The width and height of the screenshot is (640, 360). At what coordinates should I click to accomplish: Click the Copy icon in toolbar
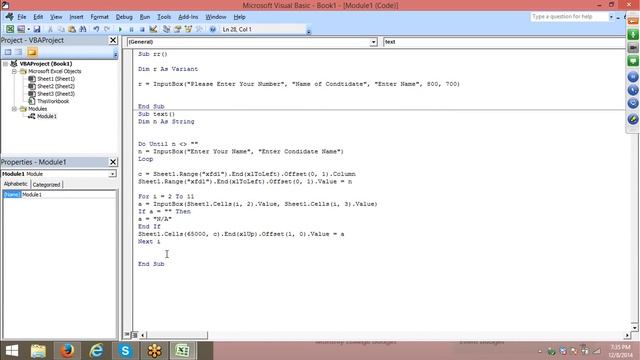pyautogui.click(x=61, y=29)
